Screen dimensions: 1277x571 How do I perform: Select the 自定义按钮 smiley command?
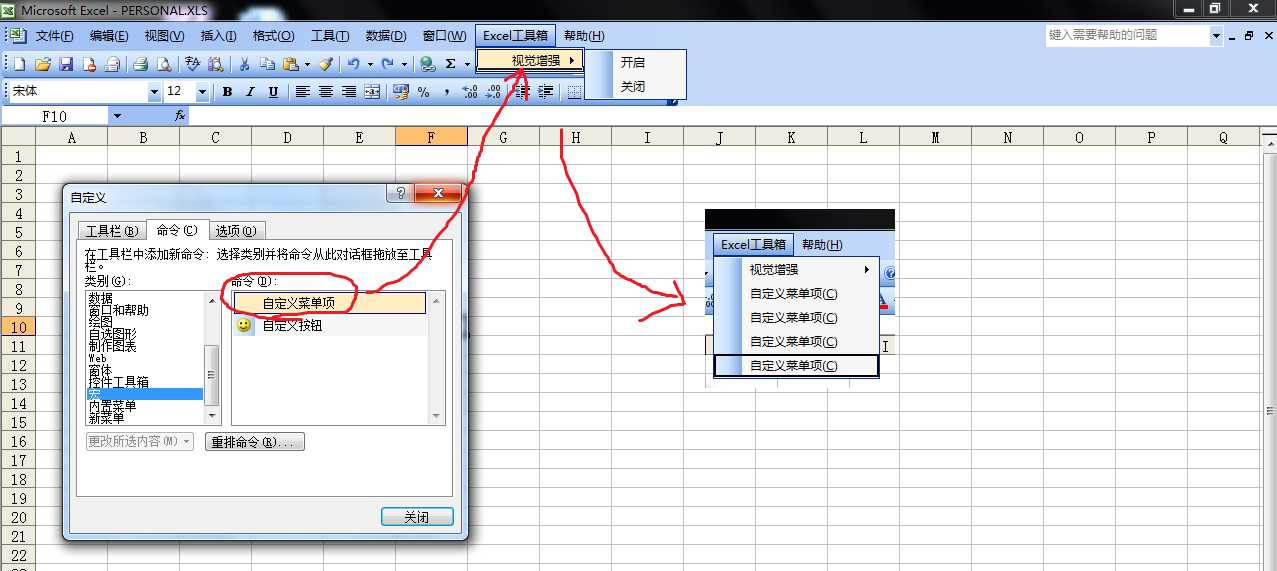click(x=329, y=326)
